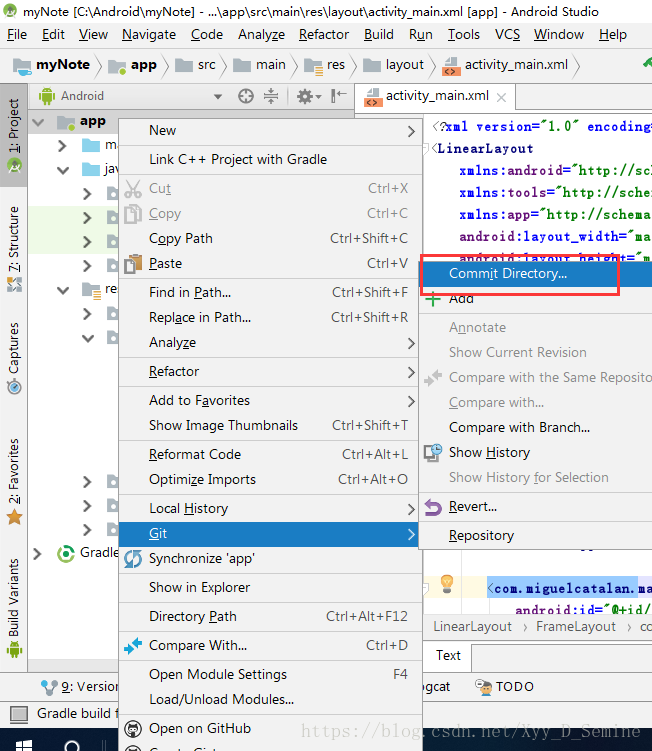Open the Tools menu in menu bar

click(463, 34)
